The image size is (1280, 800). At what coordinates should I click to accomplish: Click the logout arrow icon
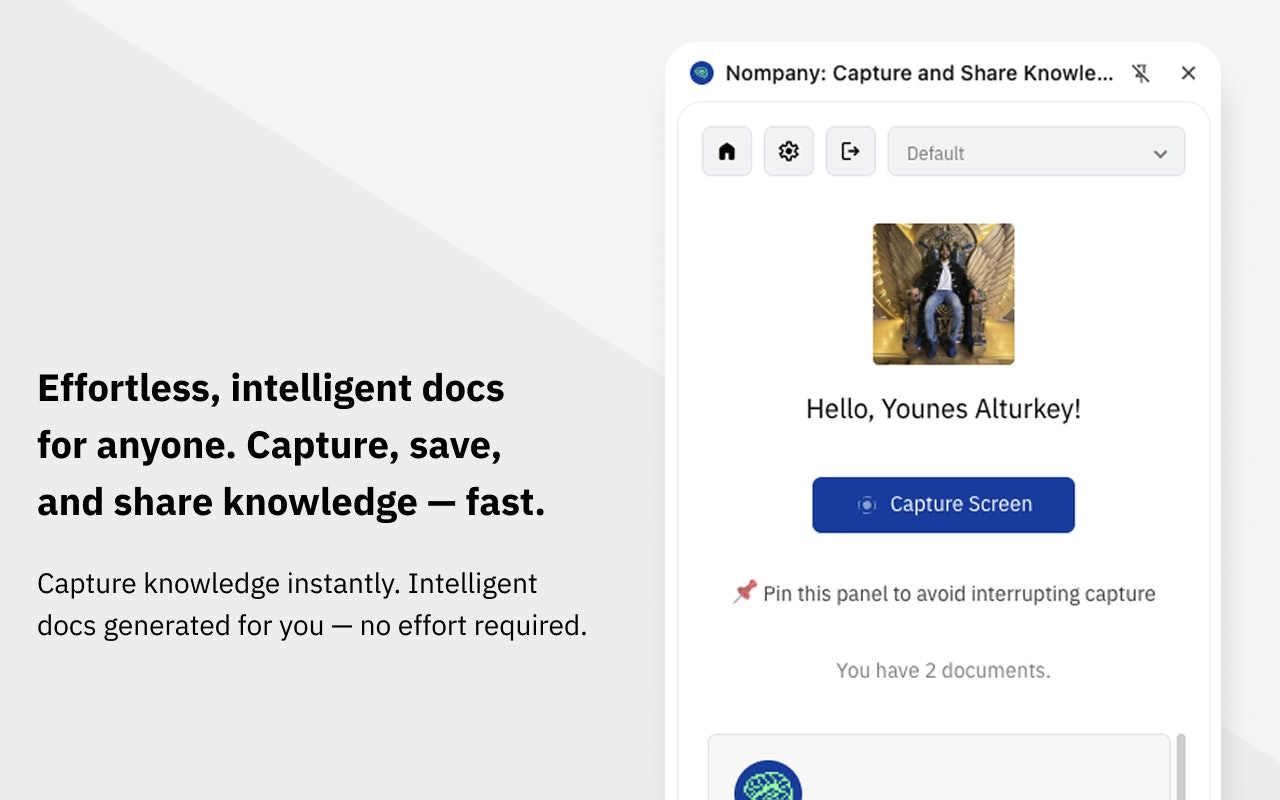(x=851, y=152)
